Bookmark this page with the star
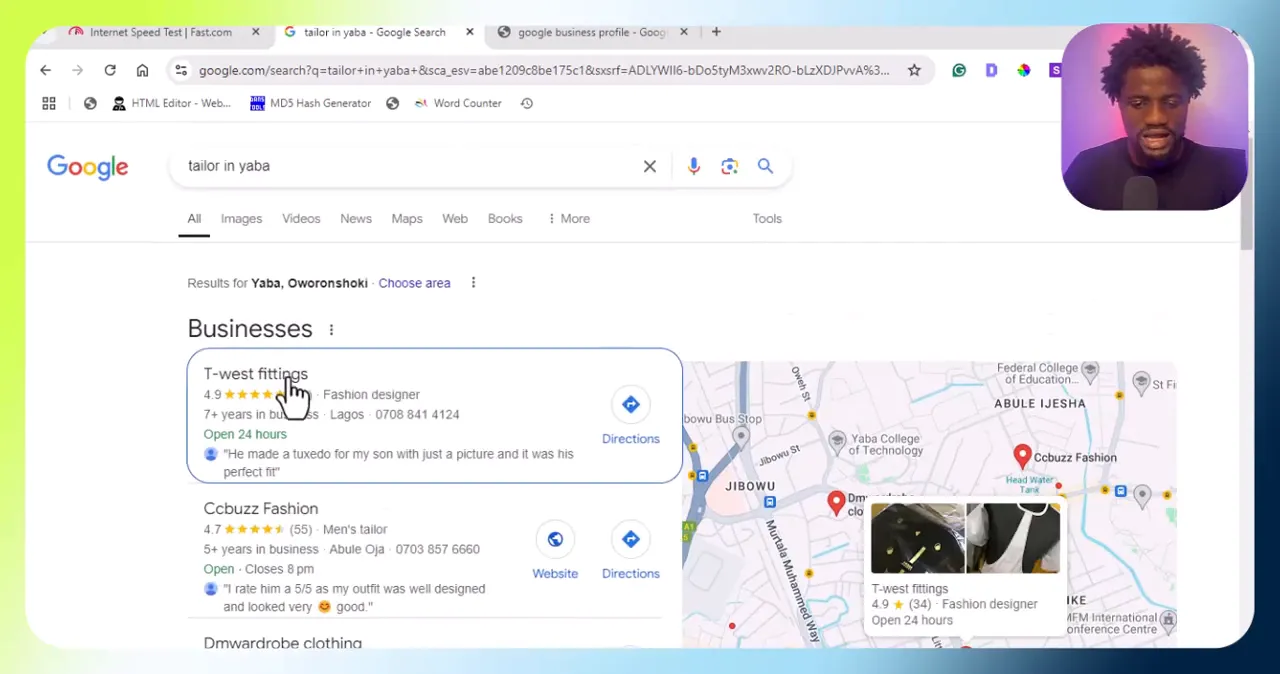The width and height of the screenshot is (1280, 674). [x=914, y=70]
